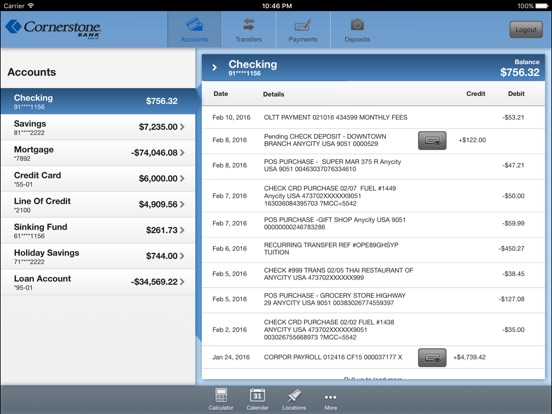Viewport: 552px width, 414px height.
Task: Log out using Logout button
Action: click(526, 30)
